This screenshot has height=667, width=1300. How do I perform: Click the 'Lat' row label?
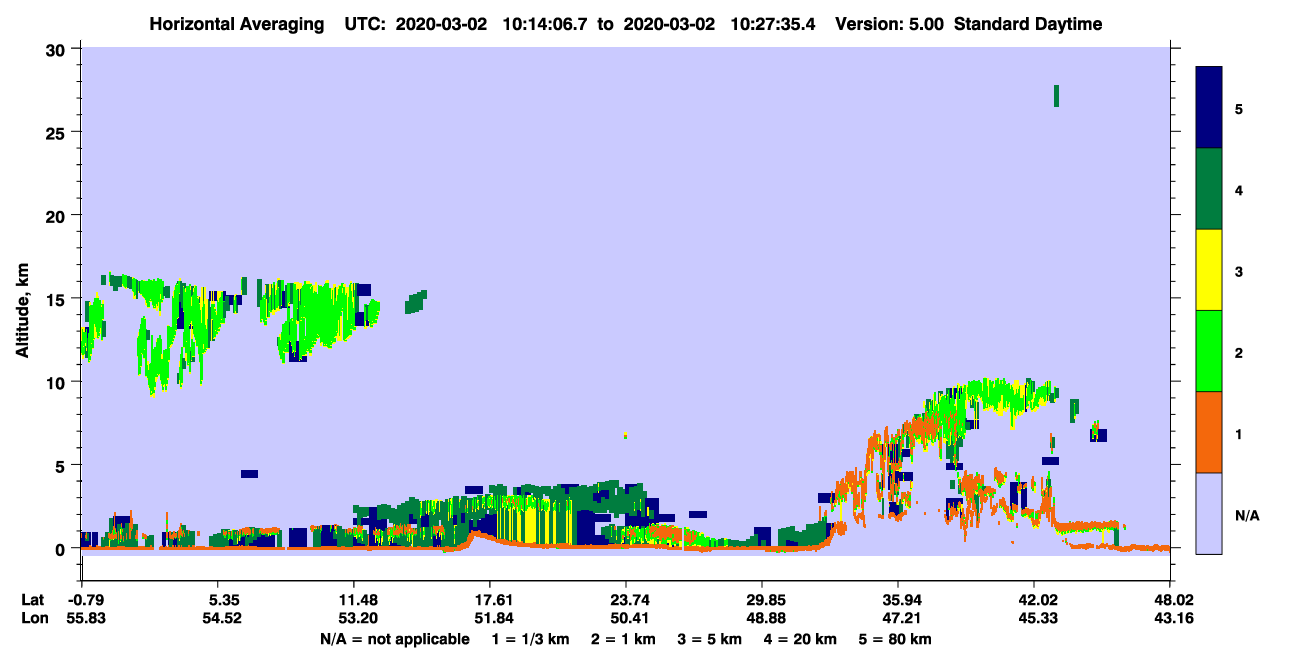click(32, 600)
